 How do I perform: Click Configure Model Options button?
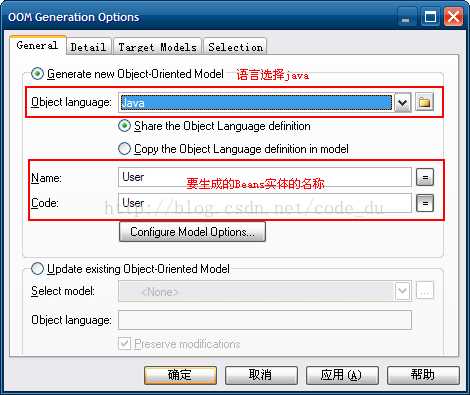(192, 232)
